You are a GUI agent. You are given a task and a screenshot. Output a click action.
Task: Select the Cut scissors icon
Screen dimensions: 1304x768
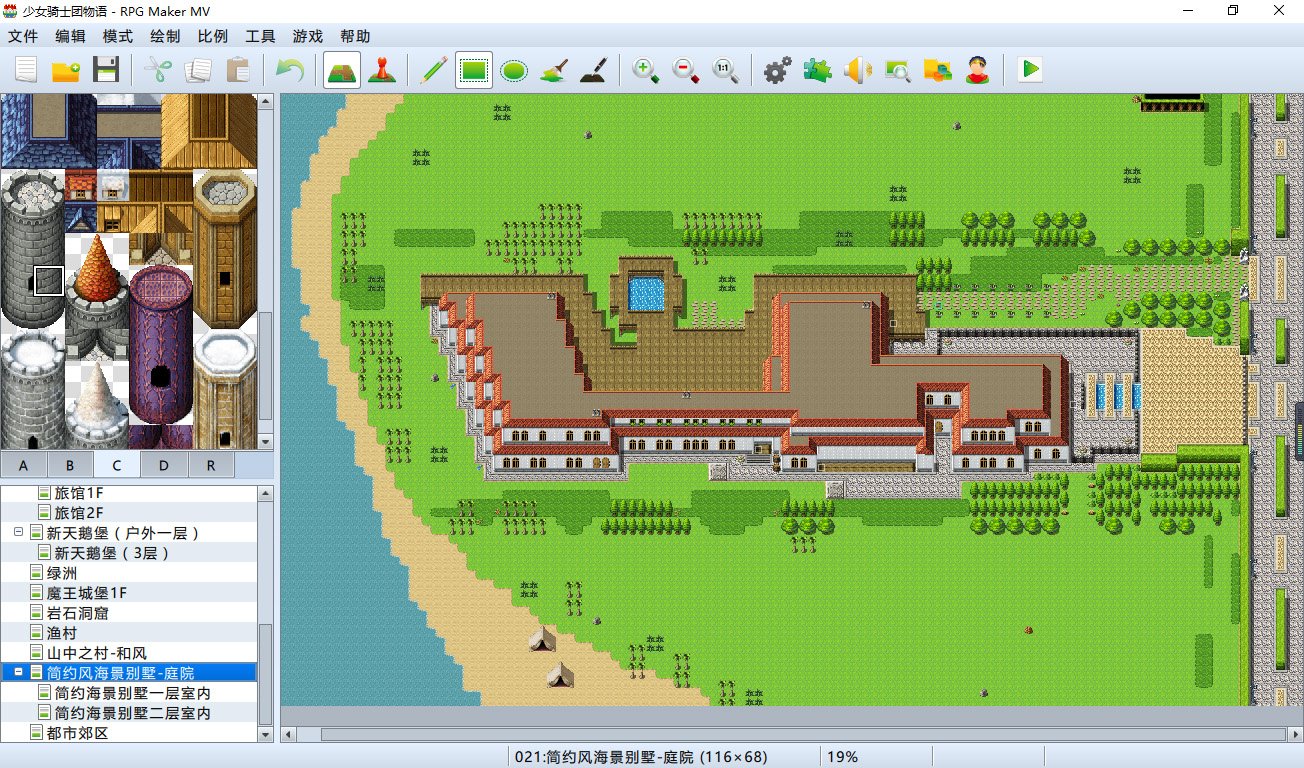coord(158,70)
